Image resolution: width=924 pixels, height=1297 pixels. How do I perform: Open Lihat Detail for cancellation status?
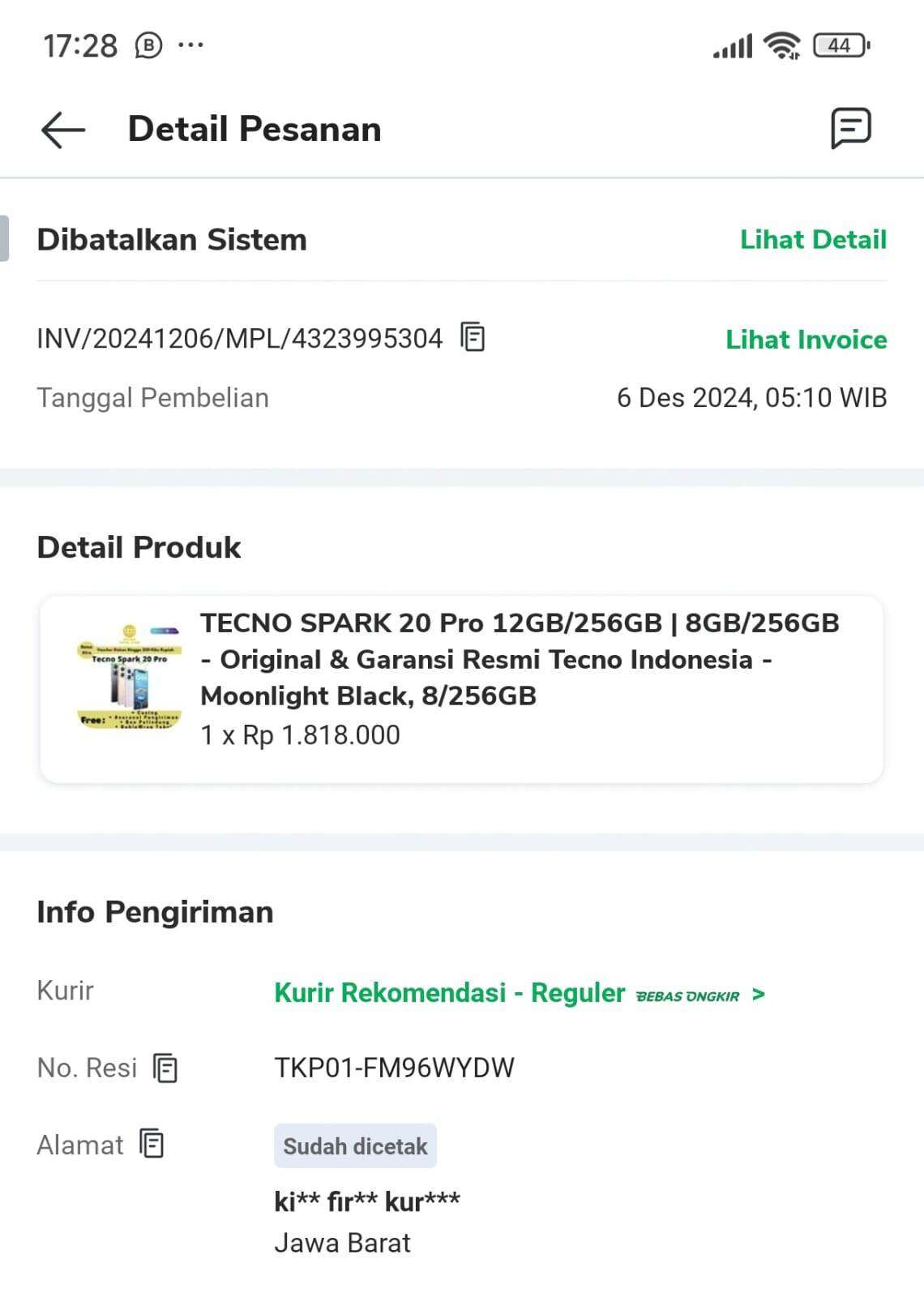813,240
